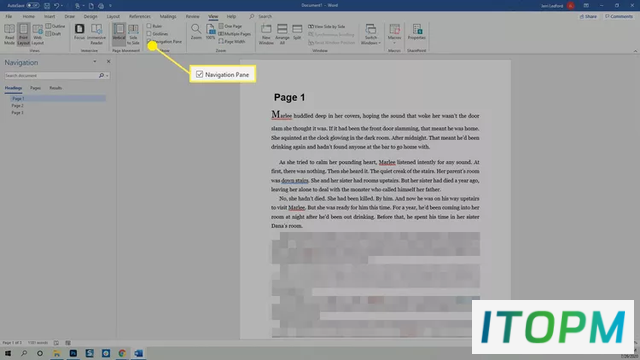This screenshot has height=360, width=640.
Task: Select Side to Side page movement
Action: pos(133,34)
